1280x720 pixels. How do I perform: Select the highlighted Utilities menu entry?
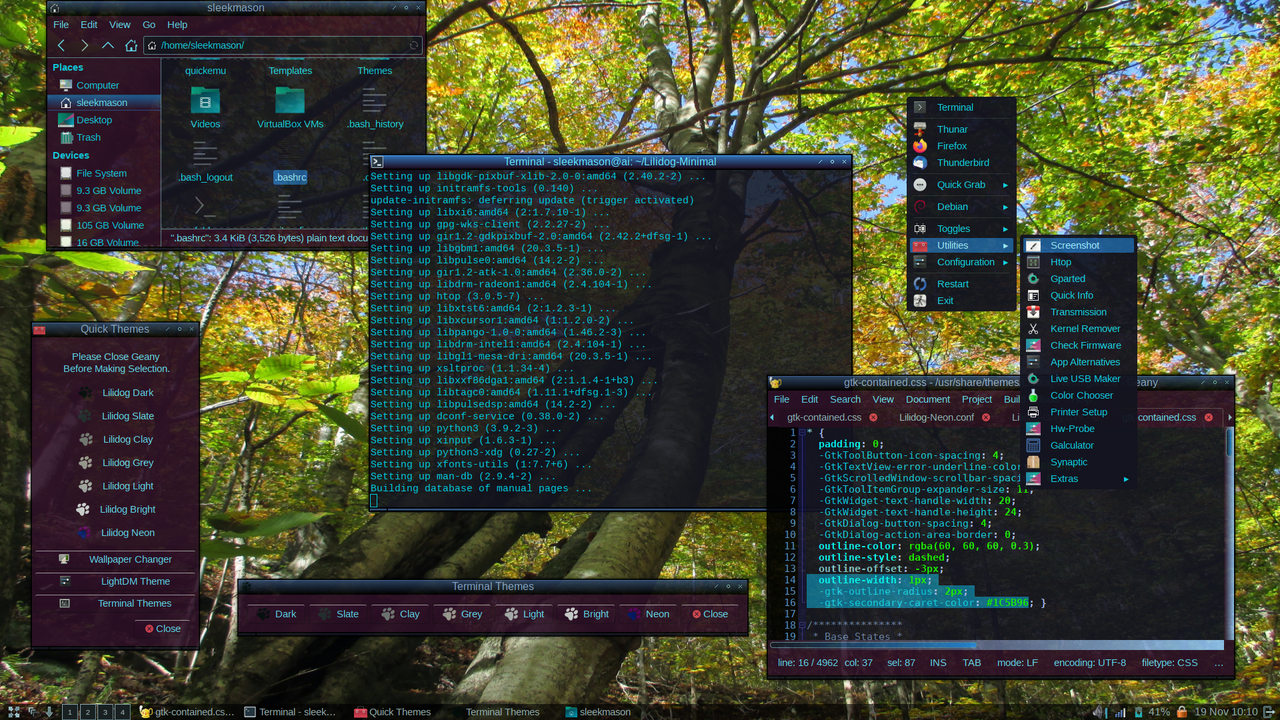click(x=961, y=245)
